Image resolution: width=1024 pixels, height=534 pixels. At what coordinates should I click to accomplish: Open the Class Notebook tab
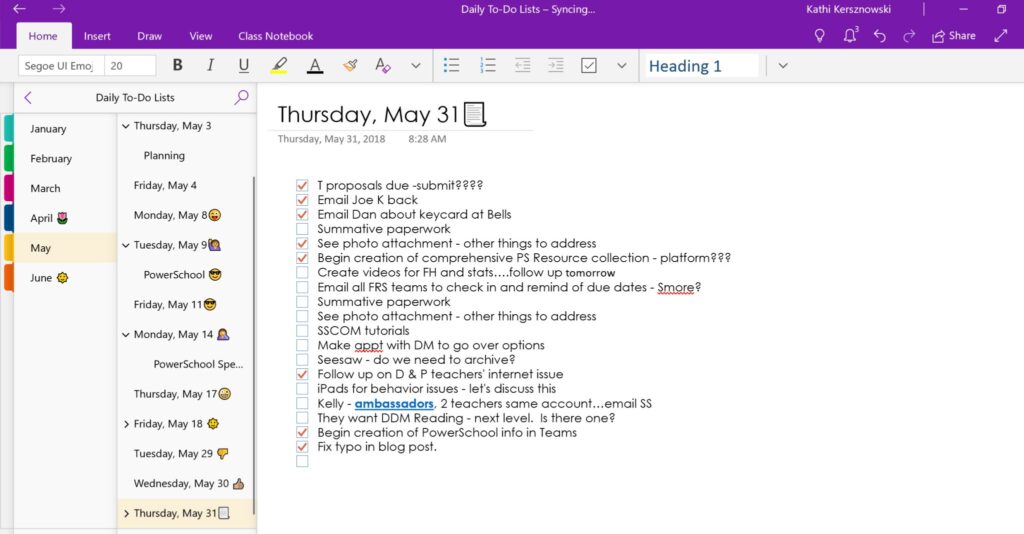tap(276, 36)
